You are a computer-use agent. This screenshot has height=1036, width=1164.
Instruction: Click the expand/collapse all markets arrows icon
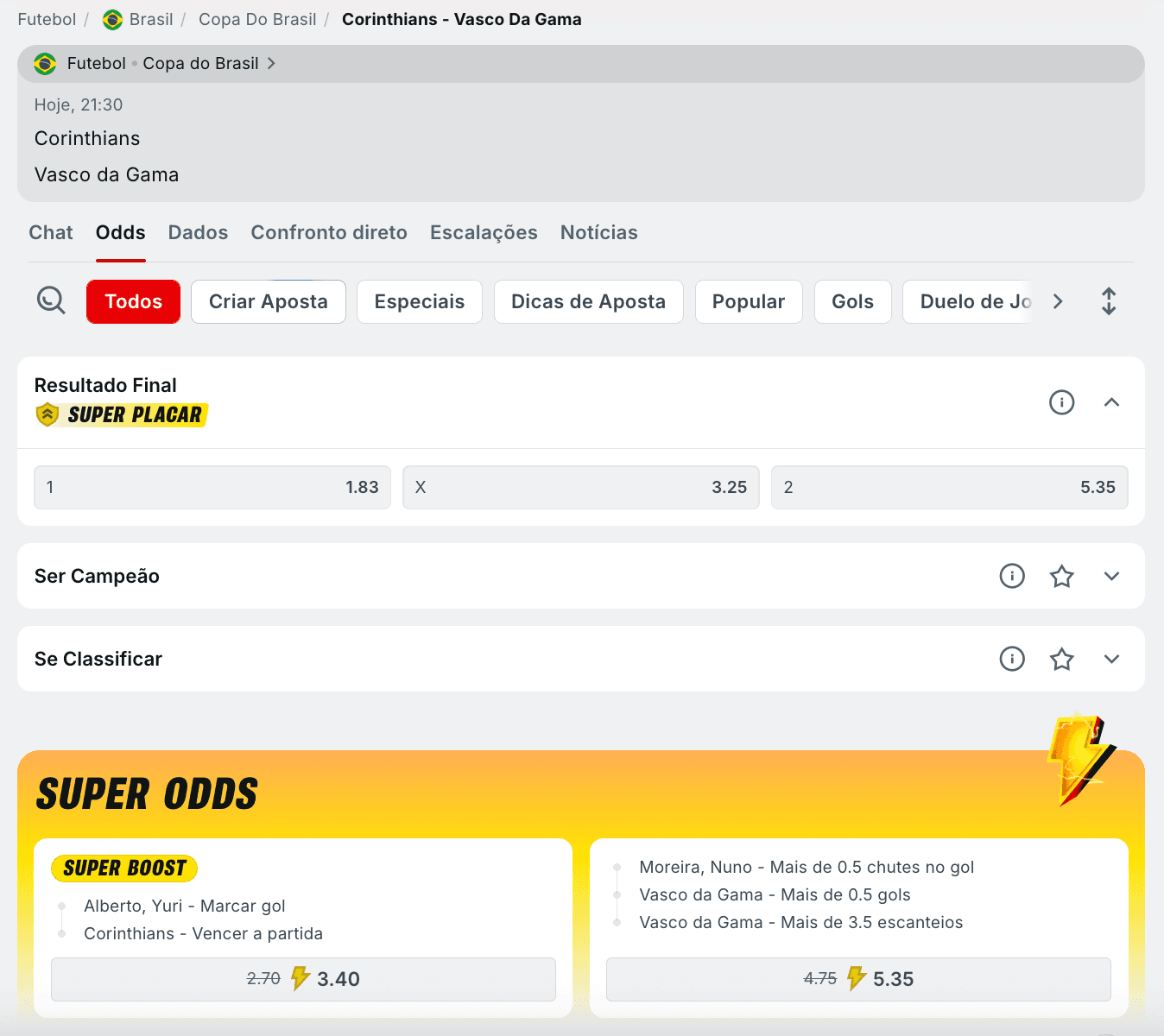[1109, 301]
